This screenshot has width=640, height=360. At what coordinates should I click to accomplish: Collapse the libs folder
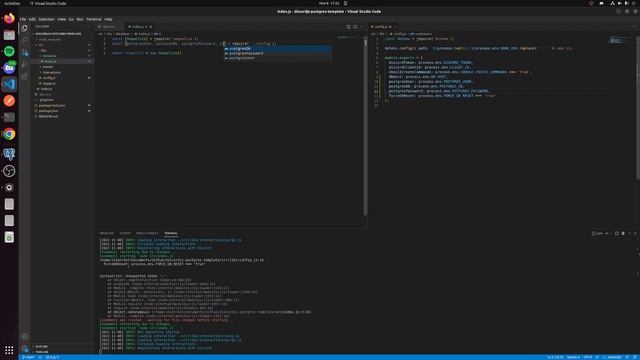click(43, 50)
